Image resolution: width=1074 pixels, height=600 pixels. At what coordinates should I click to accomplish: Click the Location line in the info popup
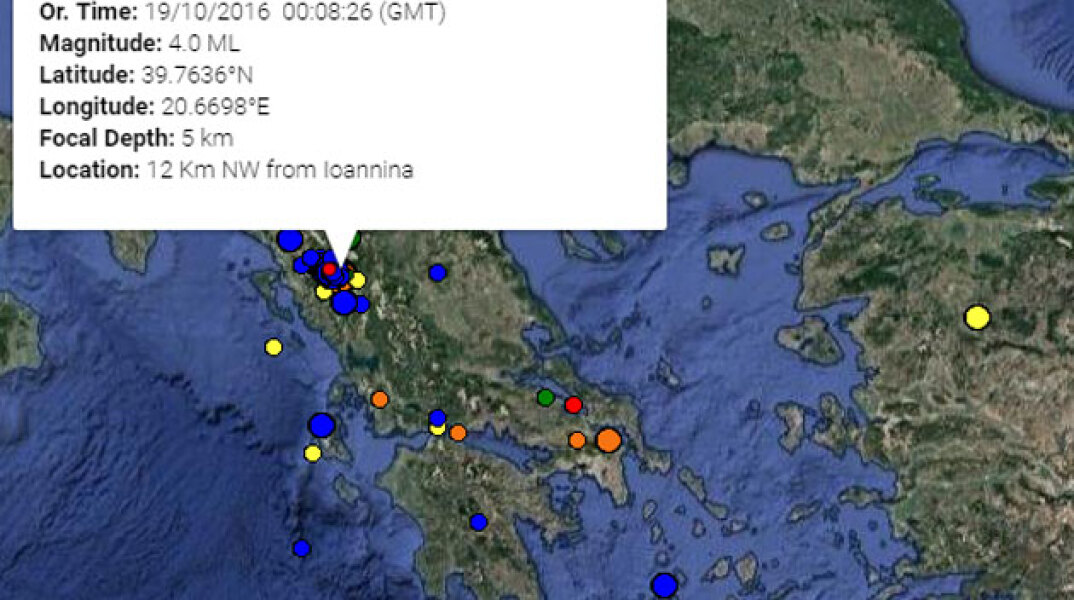[226, 169]
